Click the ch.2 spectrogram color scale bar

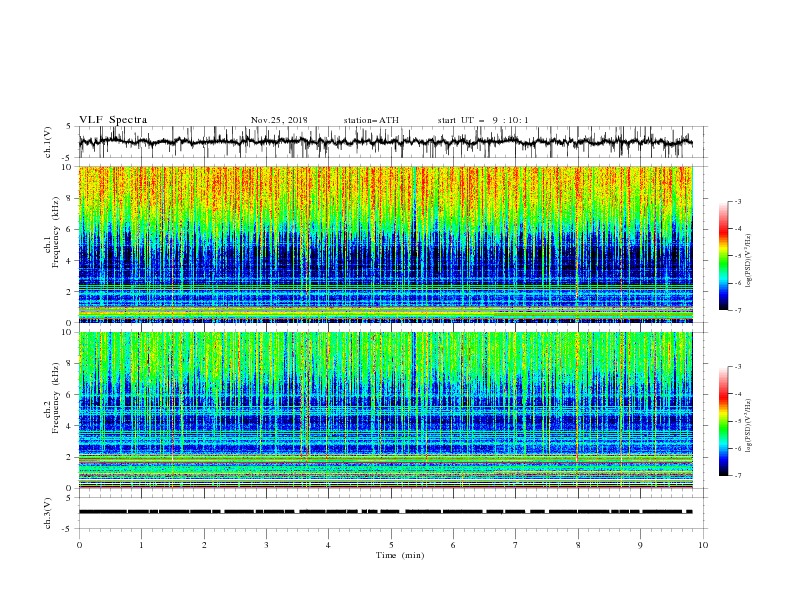click(x=723, y=421)
